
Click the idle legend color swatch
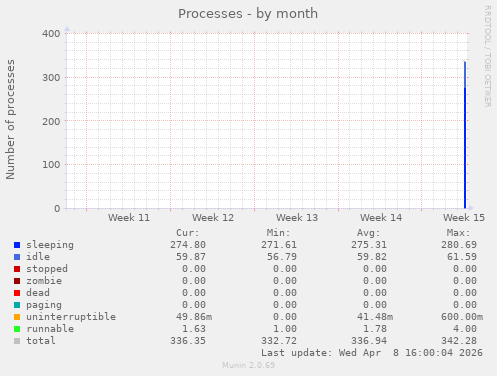[x=17, y=257]
